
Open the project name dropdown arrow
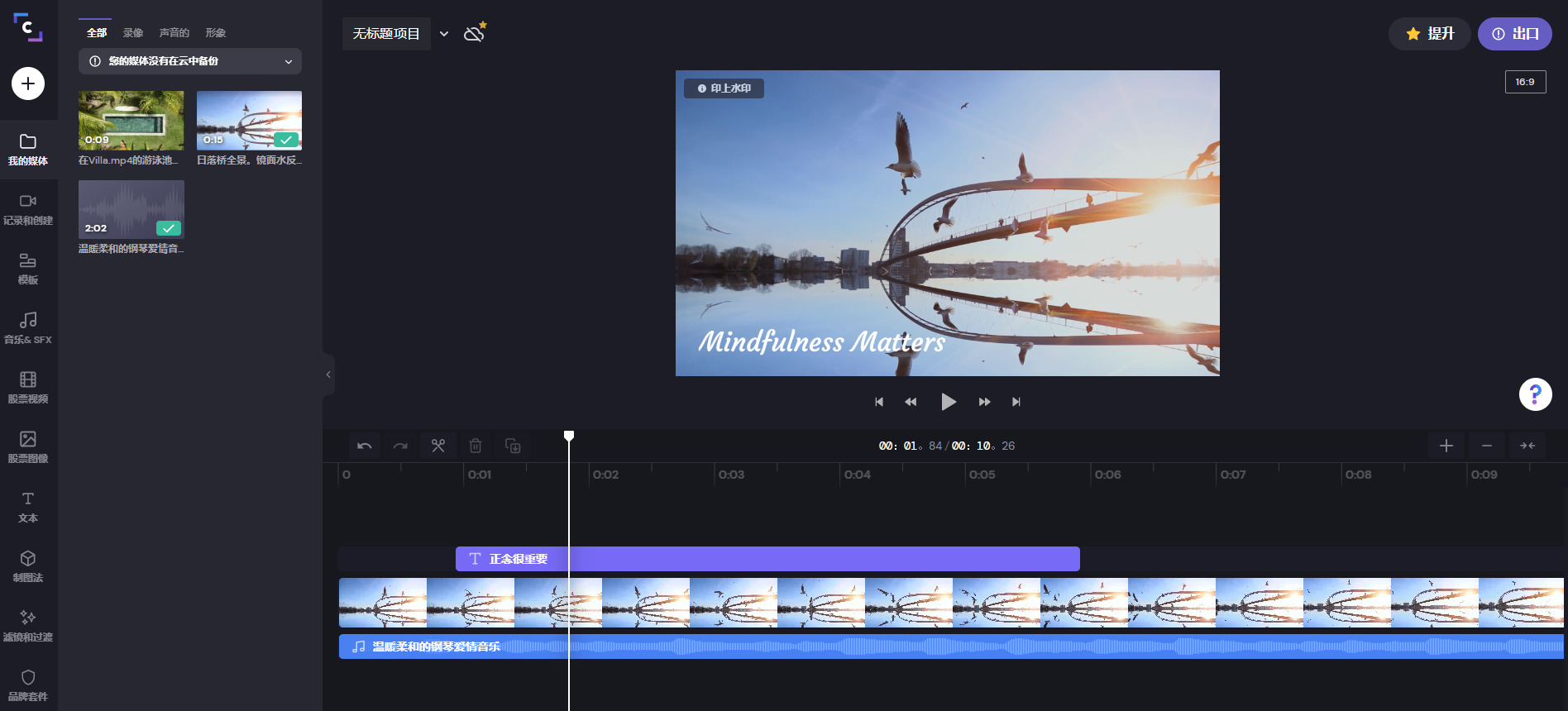(x=444, y=34)
